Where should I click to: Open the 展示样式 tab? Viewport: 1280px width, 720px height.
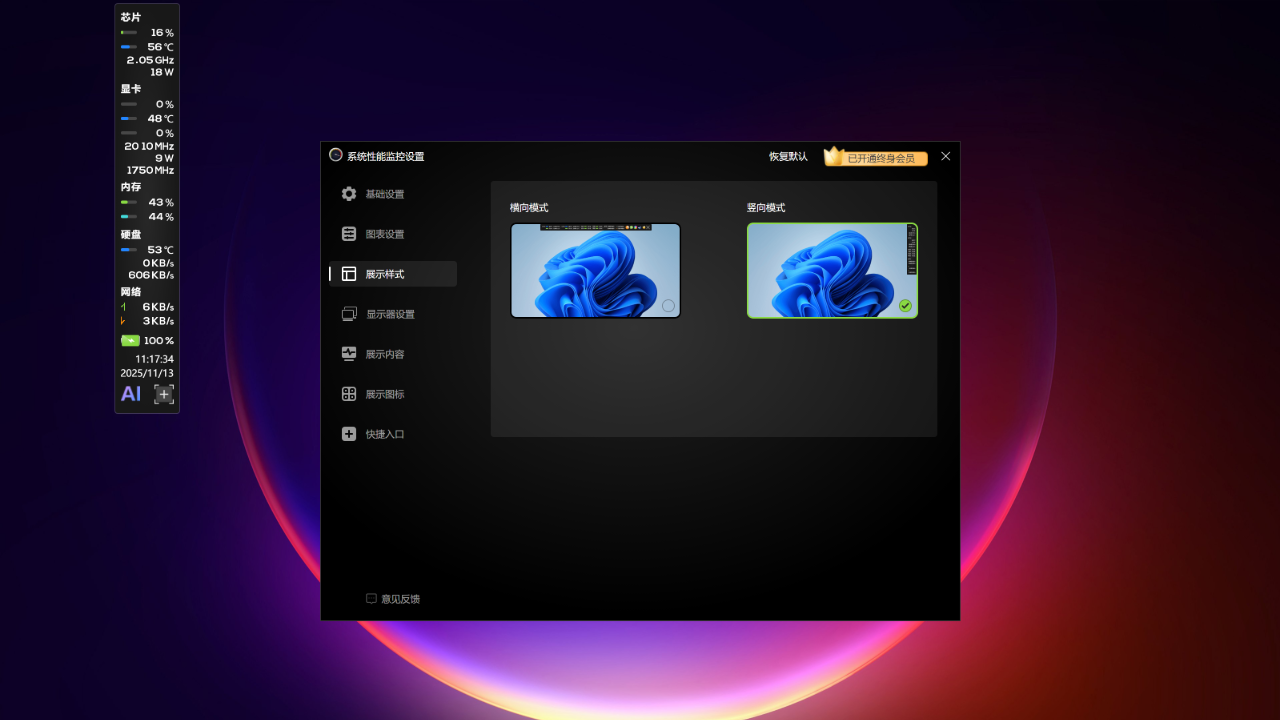385,274
